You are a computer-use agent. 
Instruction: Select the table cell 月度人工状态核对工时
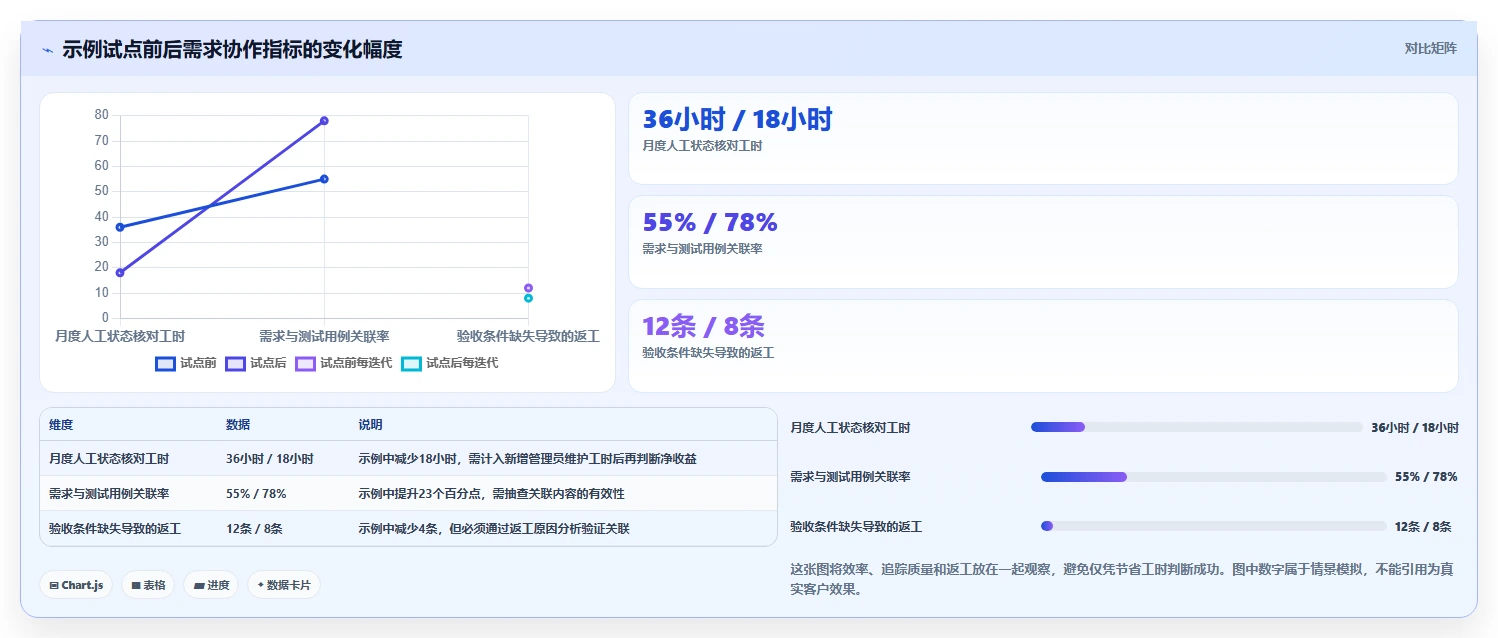pyautogui.click(x=109, y=459)
